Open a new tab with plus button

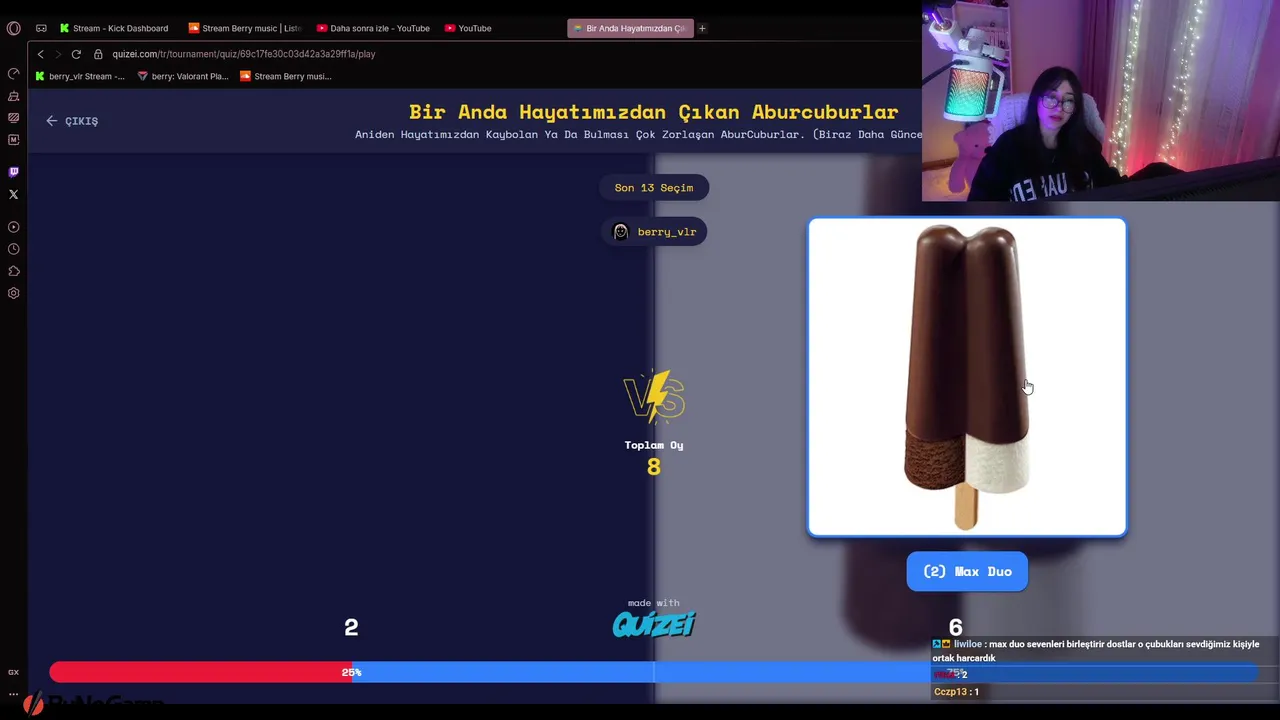[702, 28]
